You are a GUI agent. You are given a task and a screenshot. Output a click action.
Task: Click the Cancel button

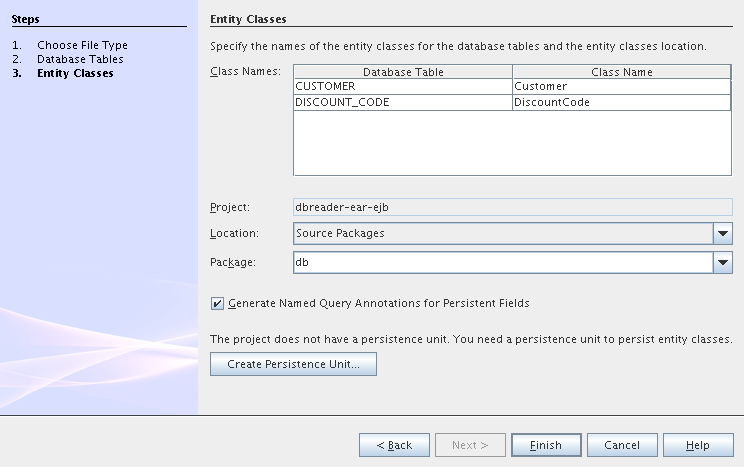point(622,445)
